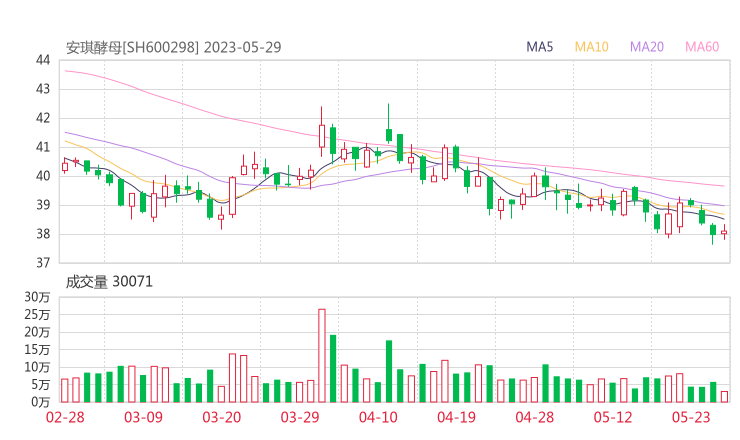Click the 03-20 date axis label

(222, 417)
